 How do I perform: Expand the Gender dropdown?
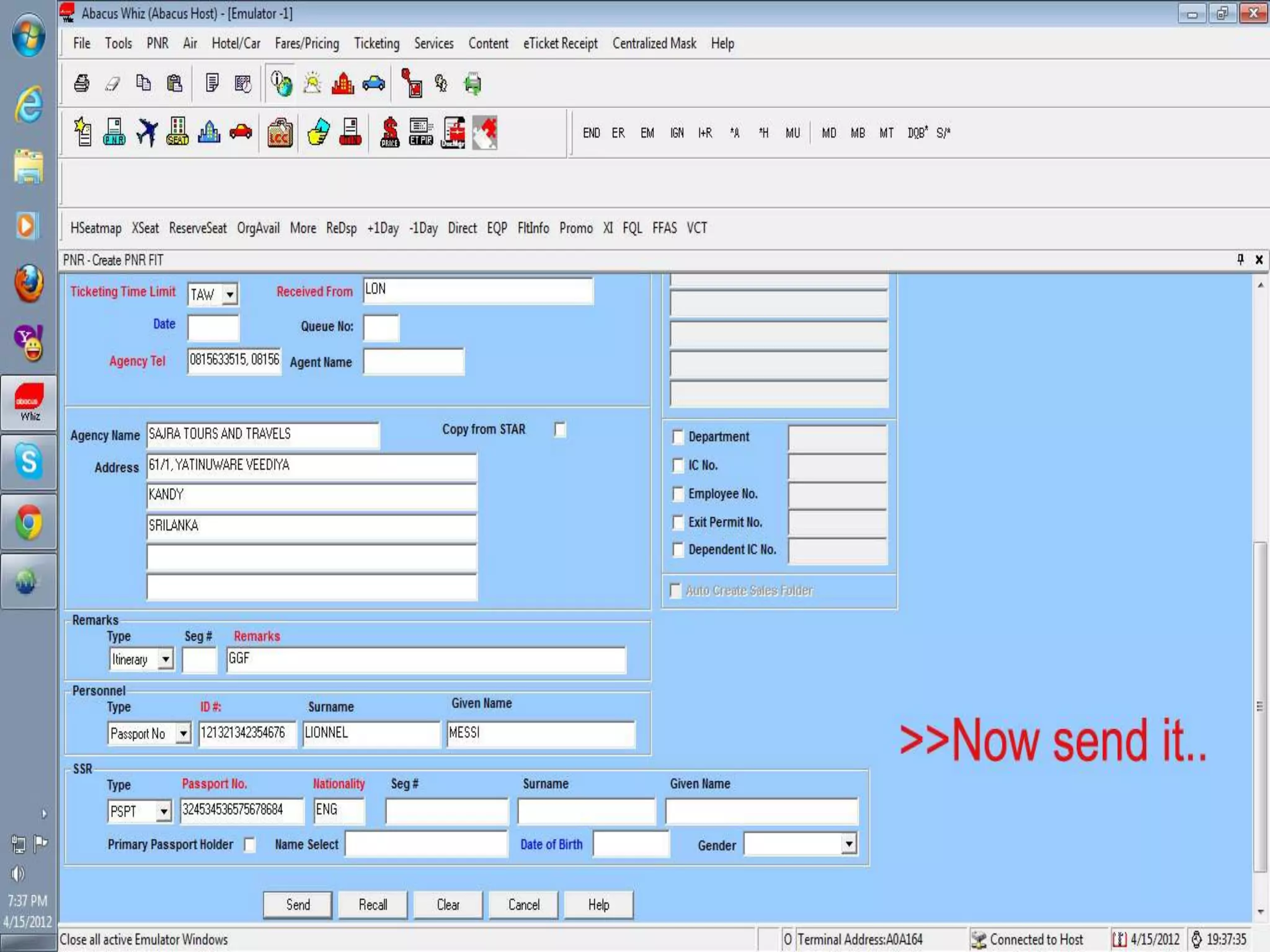(x=848, y=844)
